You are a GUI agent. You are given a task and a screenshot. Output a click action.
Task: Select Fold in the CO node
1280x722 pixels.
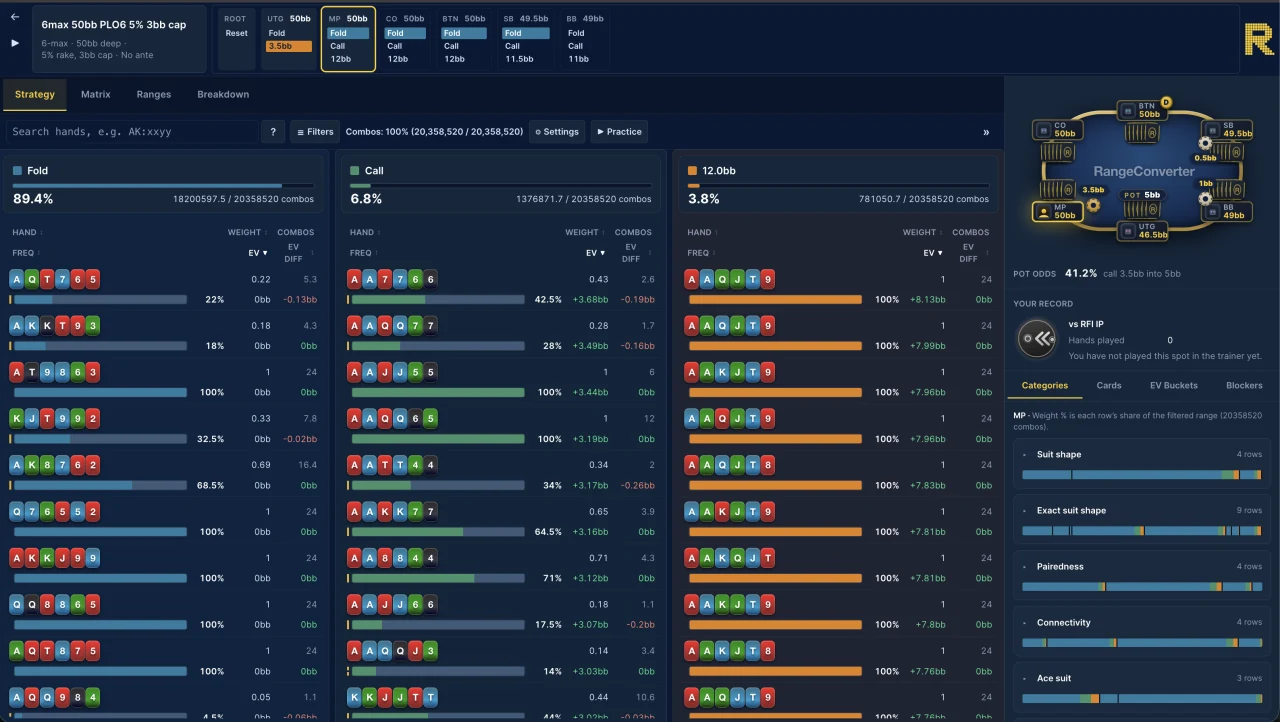click(x=405, y=33)
